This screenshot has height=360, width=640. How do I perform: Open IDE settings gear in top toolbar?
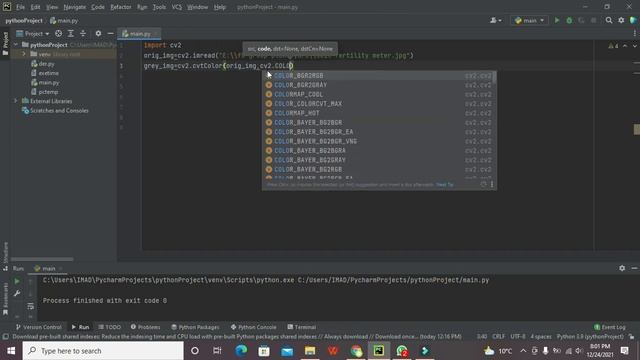621,20
